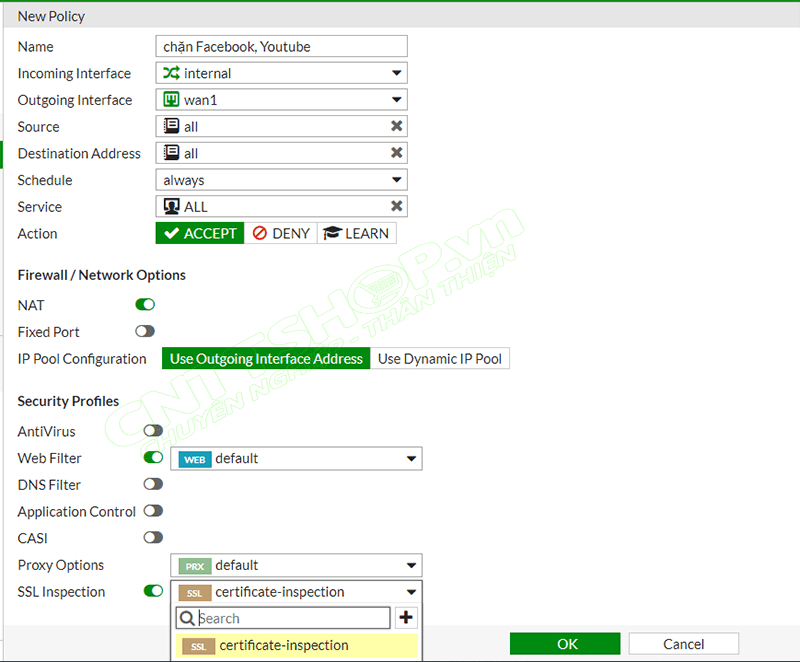Remove the Service "ALL" via X icon
Image resolution: width=800 pixels, height=662 pixels.
click(x=398, y=206)
